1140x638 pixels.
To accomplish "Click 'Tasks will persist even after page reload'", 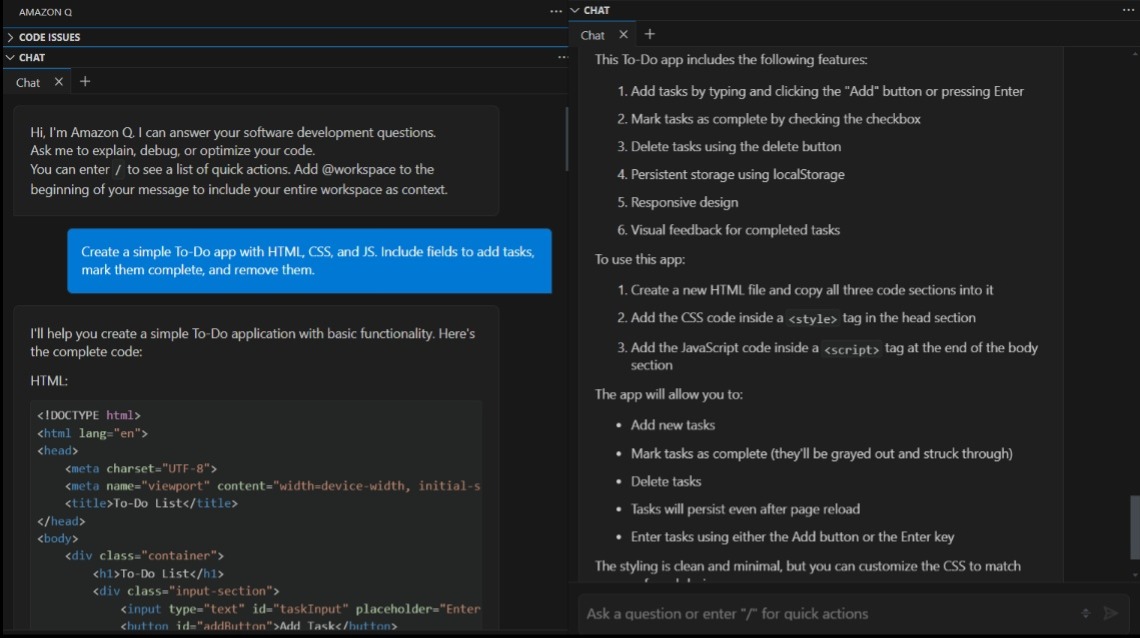I will (x=745, y=509).
